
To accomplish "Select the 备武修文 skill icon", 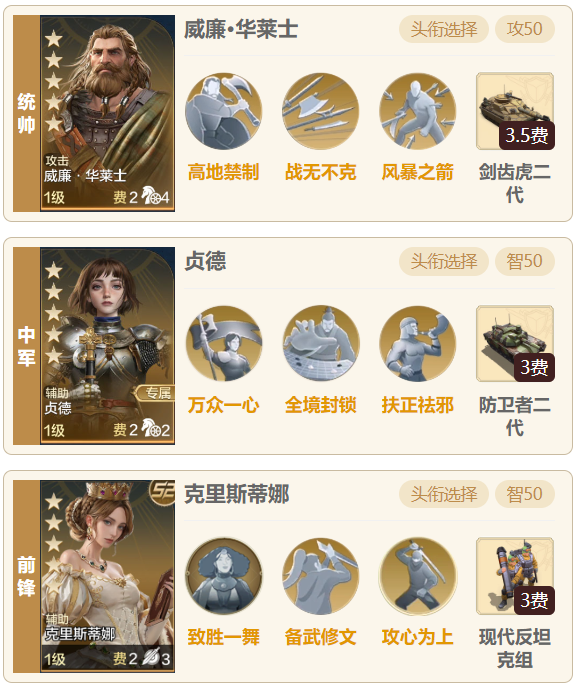I will [x=320, y=576].
